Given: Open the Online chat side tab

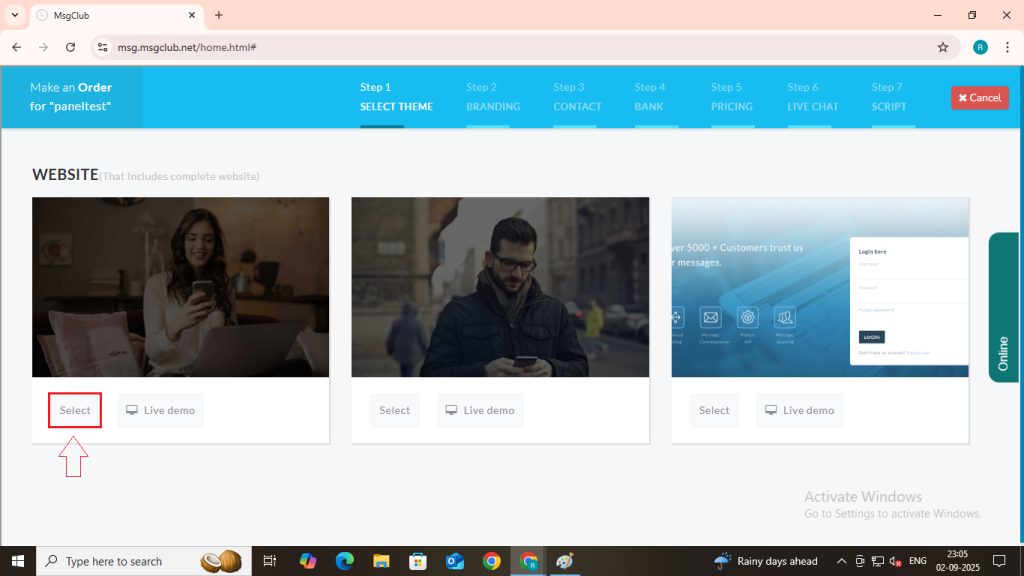Looking at the screenshot, I should [1003, 308].
